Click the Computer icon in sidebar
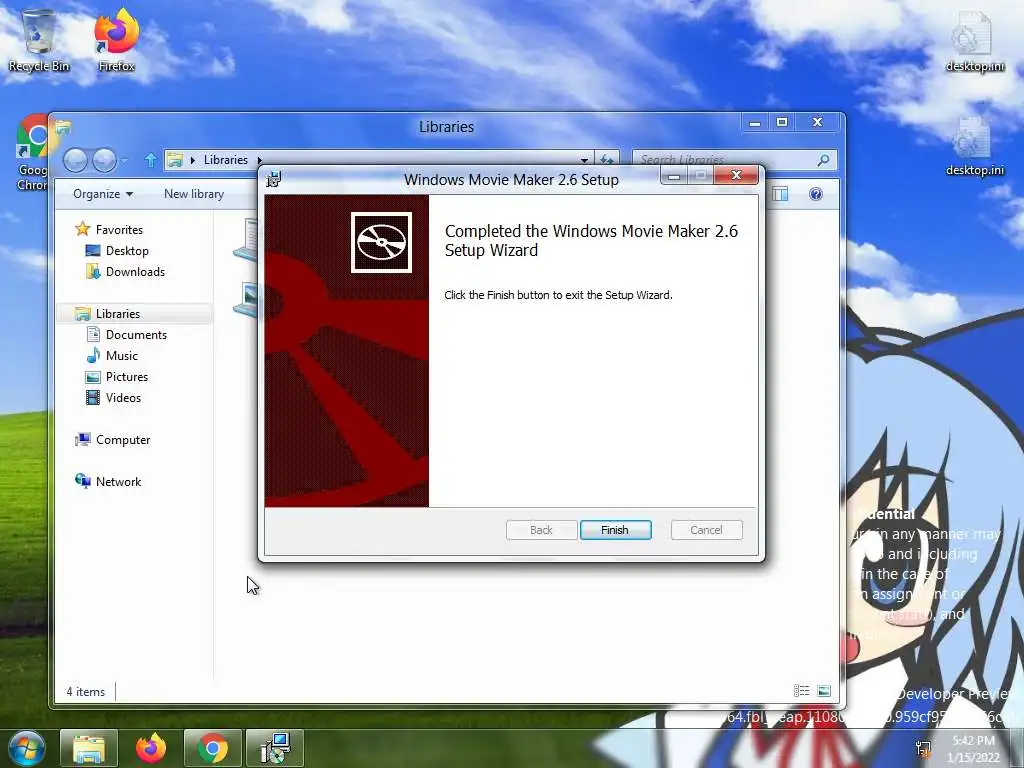The image size is (1024, 768). (x=83, y=440)
